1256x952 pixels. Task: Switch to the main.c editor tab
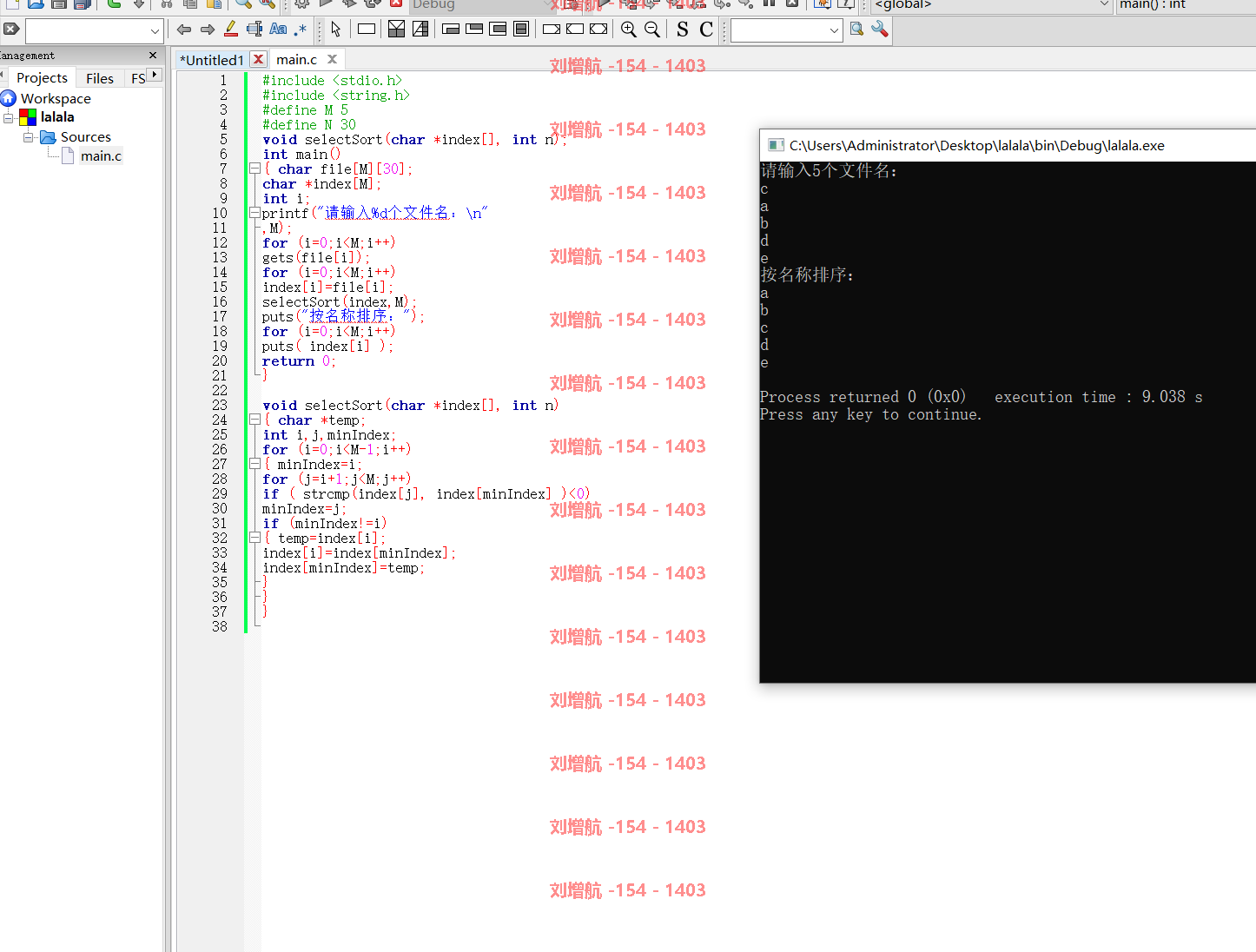click(x=297, y=60)
